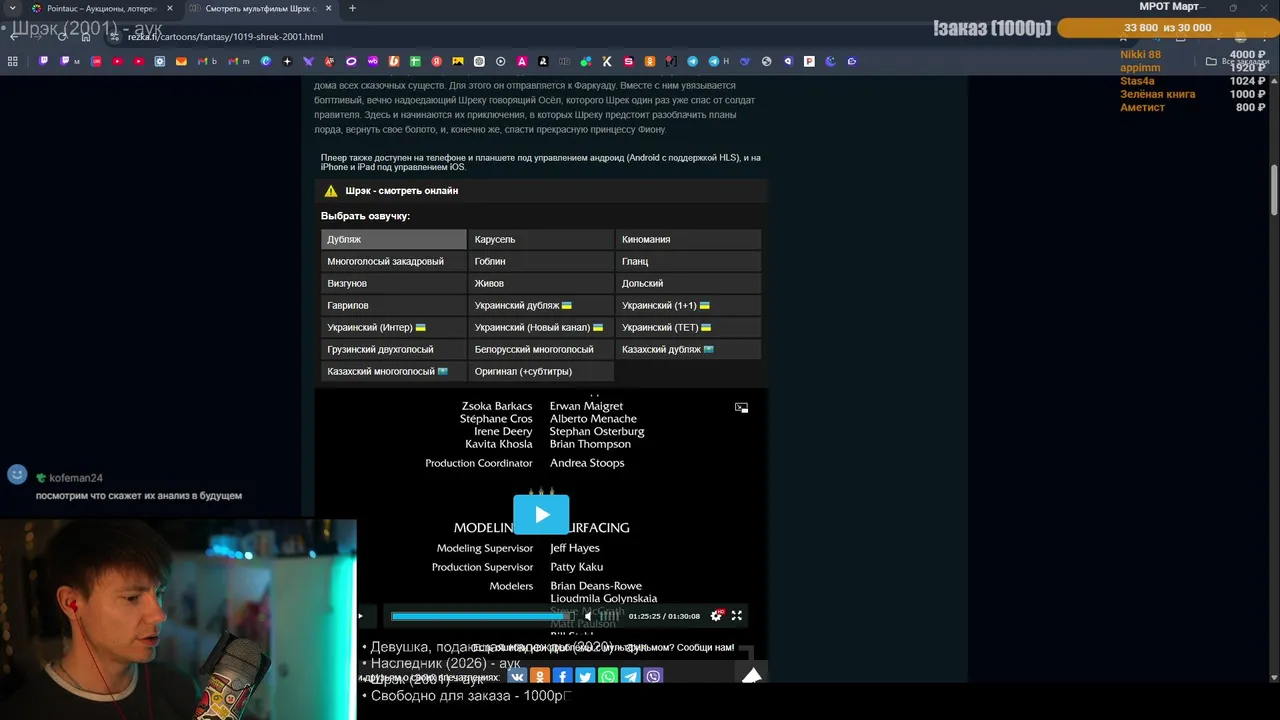Choose the Украинский (Интер) voice-over
This screenshot has height=720, width=1280.
(393, 328)
